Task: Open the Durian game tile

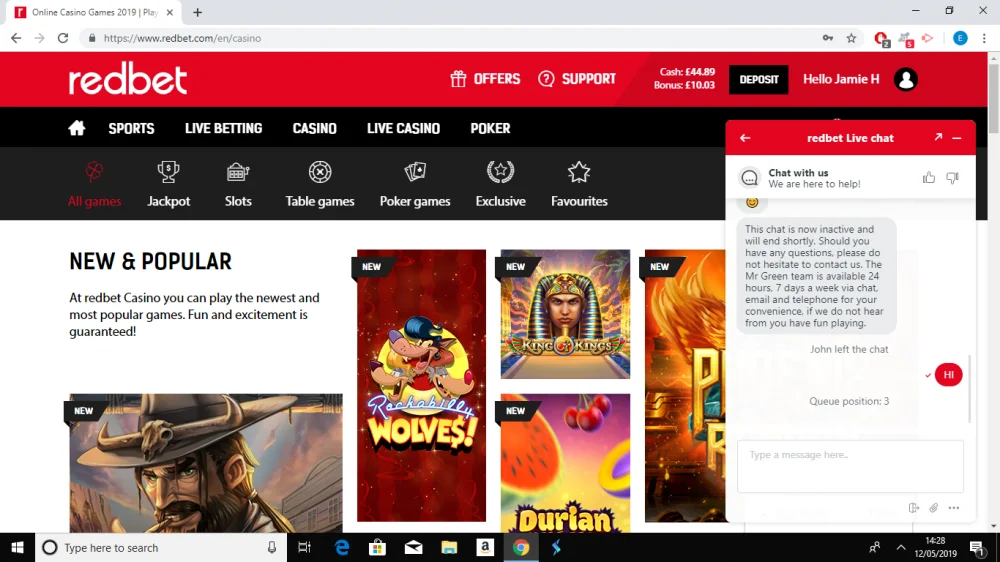Action: pos(565,463)
